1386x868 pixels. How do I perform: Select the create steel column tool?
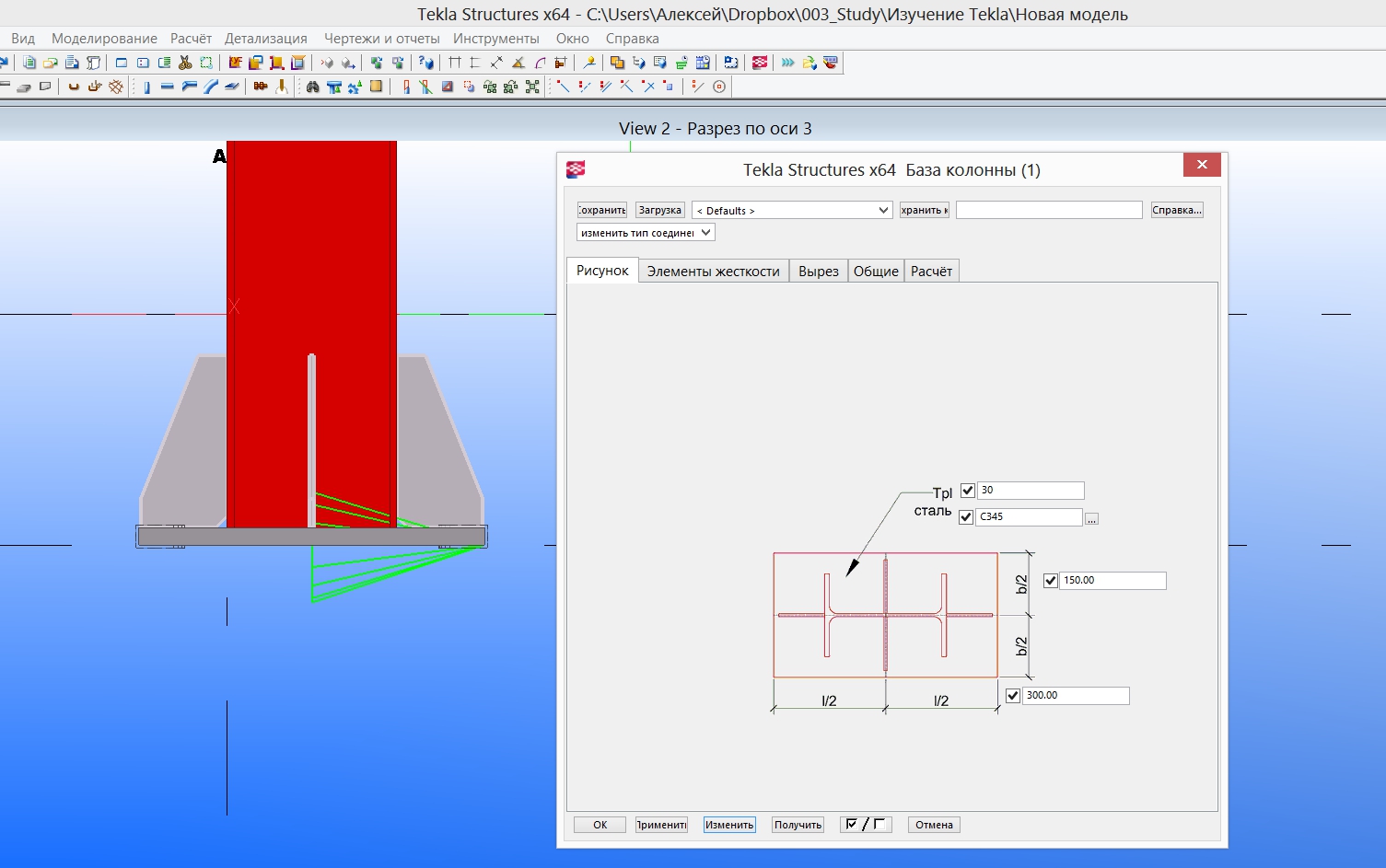pyautogui.click(x=146, y=87)
